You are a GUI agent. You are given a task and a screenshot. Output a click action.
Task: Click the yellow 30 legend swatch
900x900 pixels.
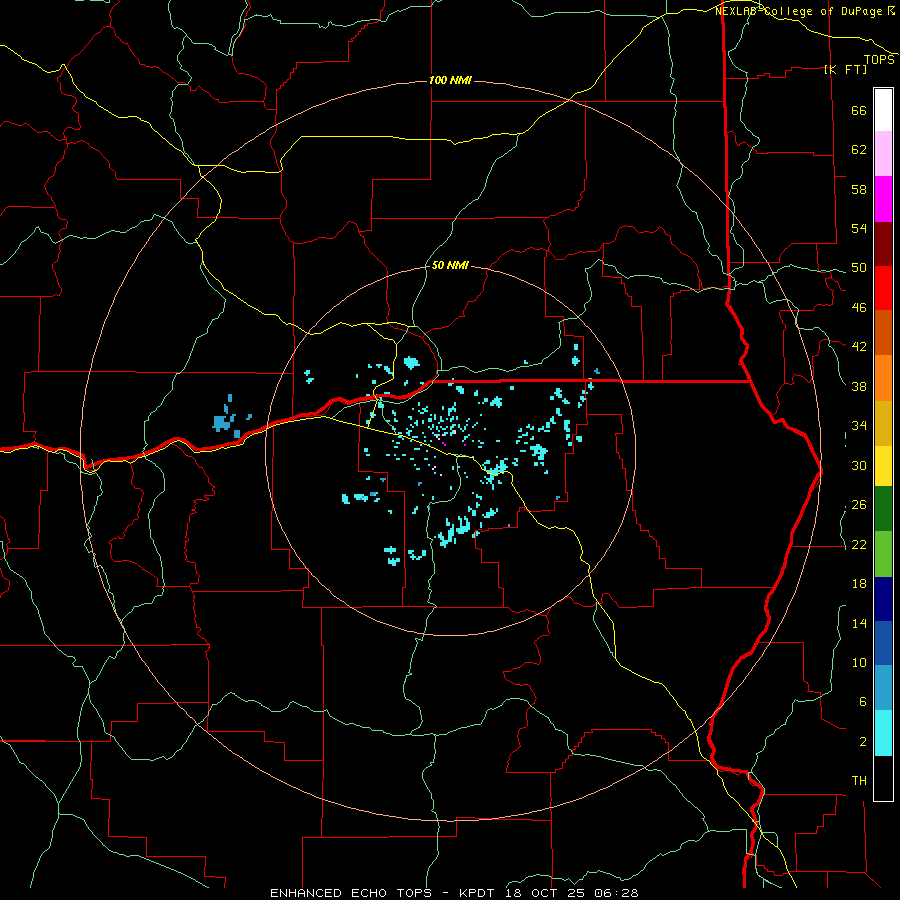[883, 466]
